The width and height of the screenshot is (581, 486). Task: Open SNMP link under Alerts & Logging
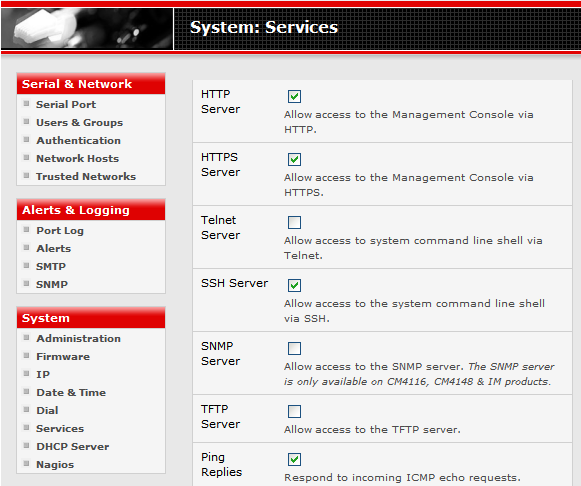52,284
